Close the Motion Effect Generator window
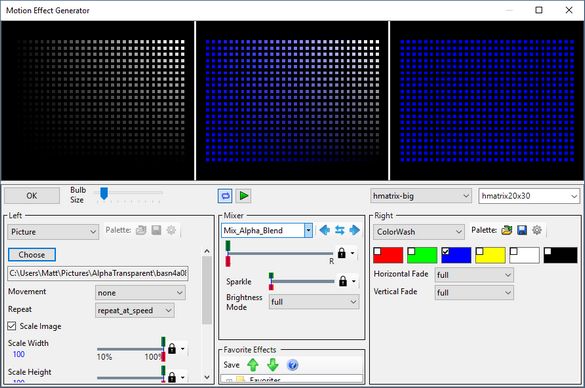585x388 pixels. click(569, 10)
